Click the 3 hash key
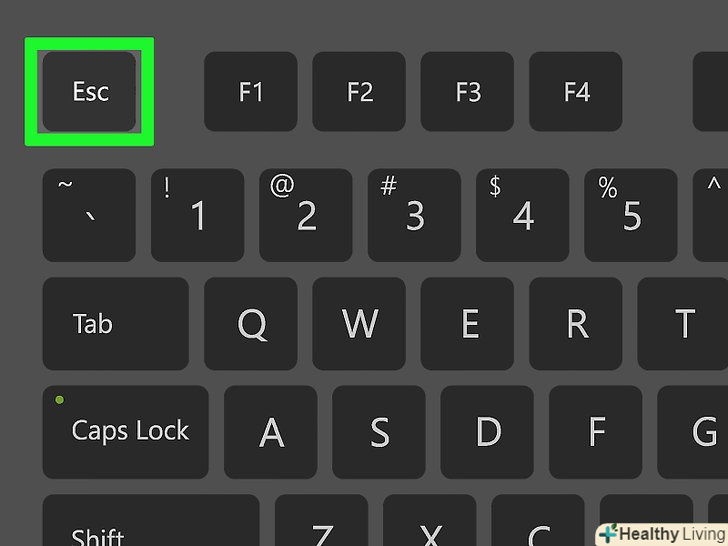The width and height of the screenshot is (728, 546). coord(414,215)
